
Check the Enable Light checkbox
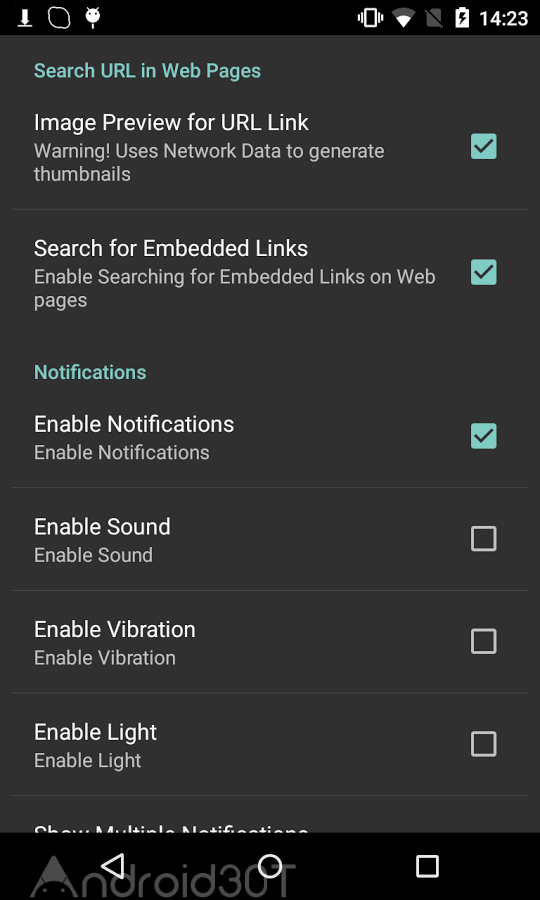click(484, 744)
